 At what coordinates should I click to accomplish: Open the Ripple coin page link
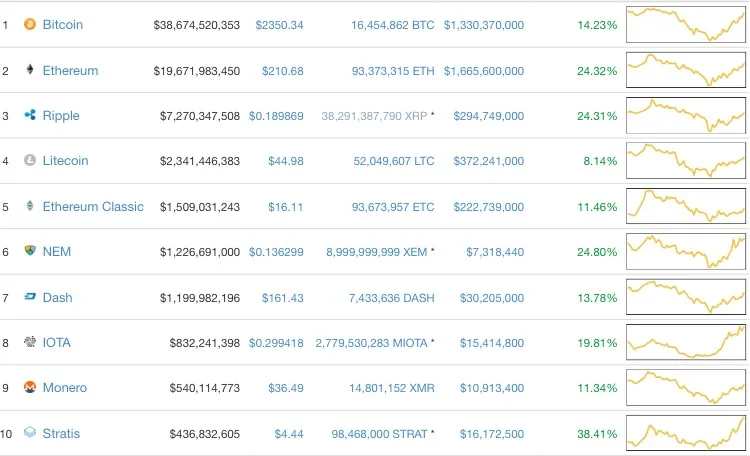(x=61, y=116)
